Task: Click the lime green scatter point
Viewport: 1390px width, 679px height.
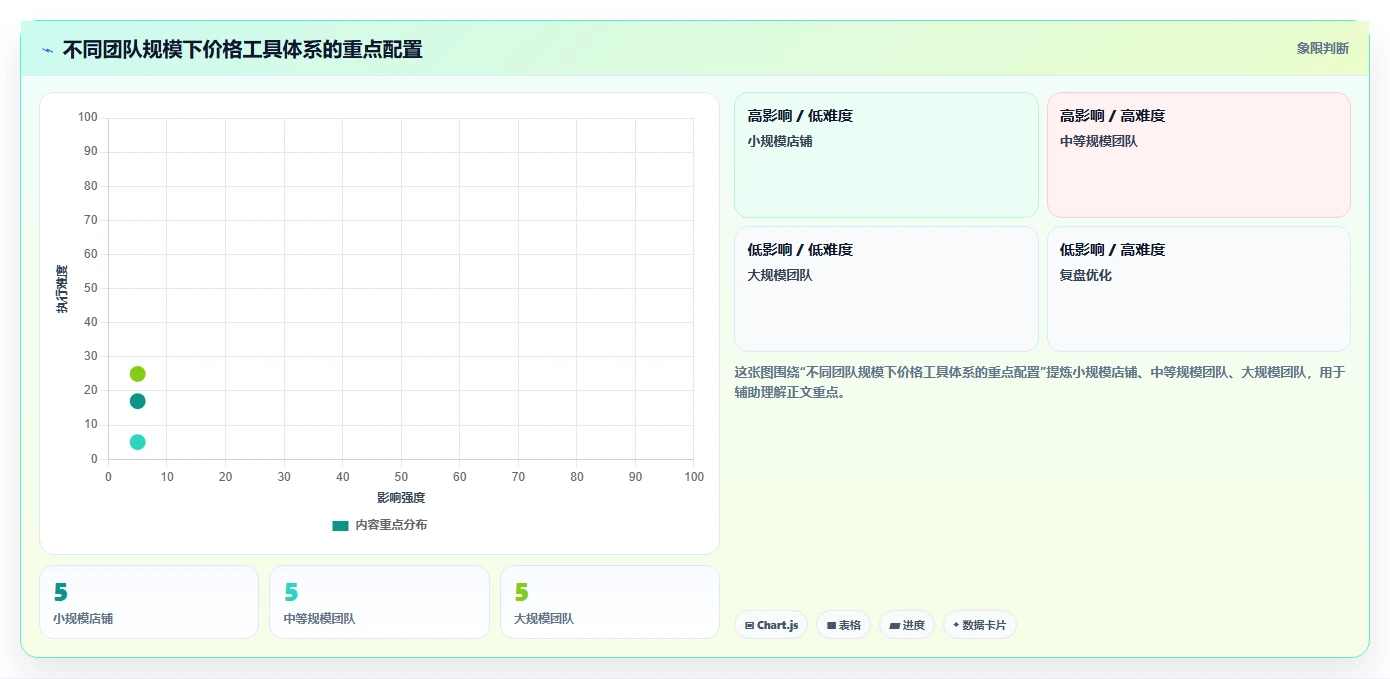Action: pos(138,374)
